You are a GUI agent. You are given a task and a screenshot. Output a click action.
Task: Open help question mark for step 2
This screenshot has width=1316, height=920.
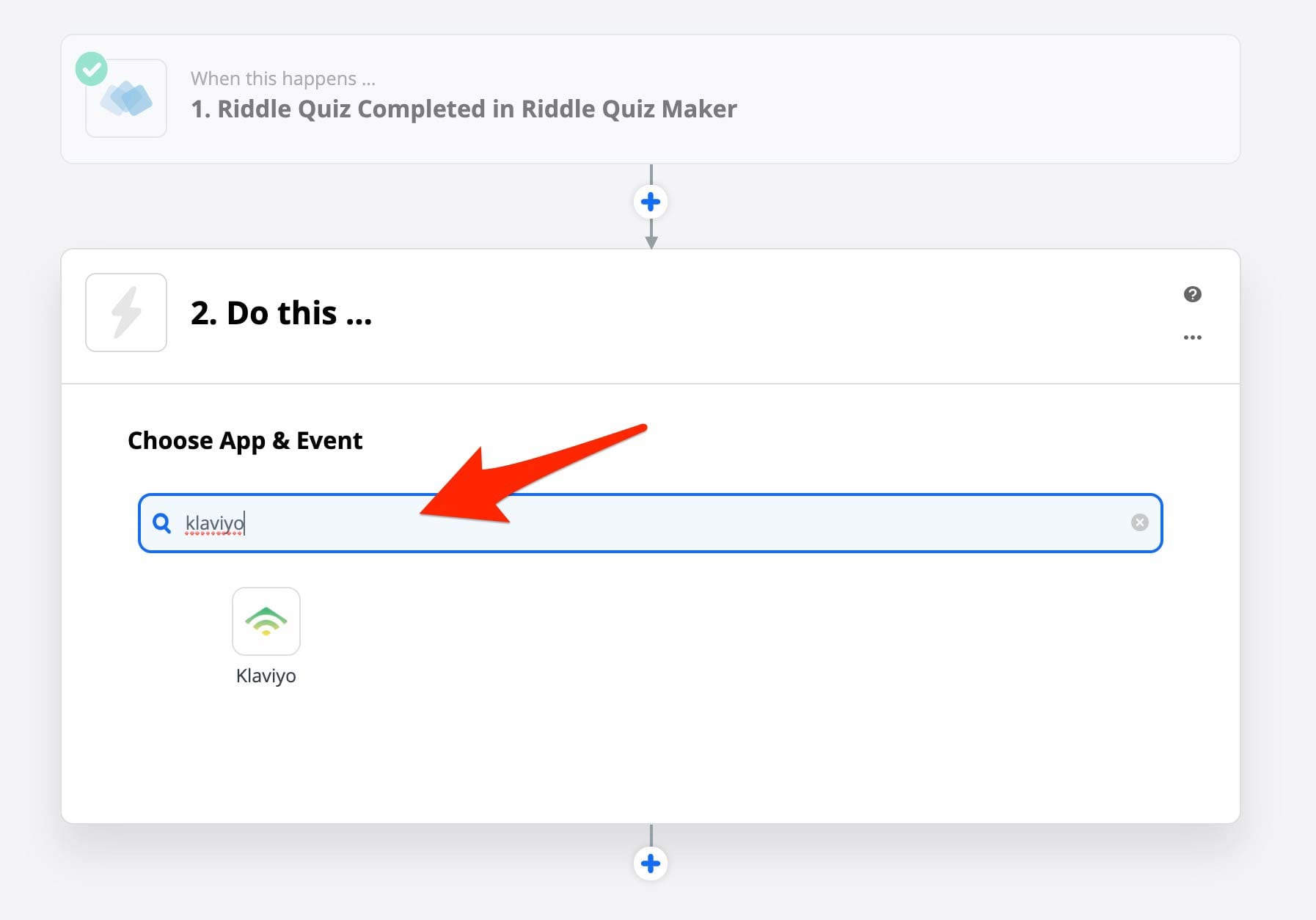pos(1193,294)
